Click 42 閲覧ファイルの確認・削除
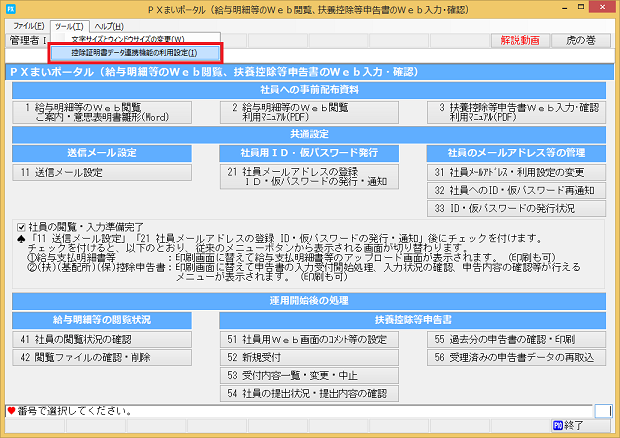620x438 pixels. click(x=102, y=357)
